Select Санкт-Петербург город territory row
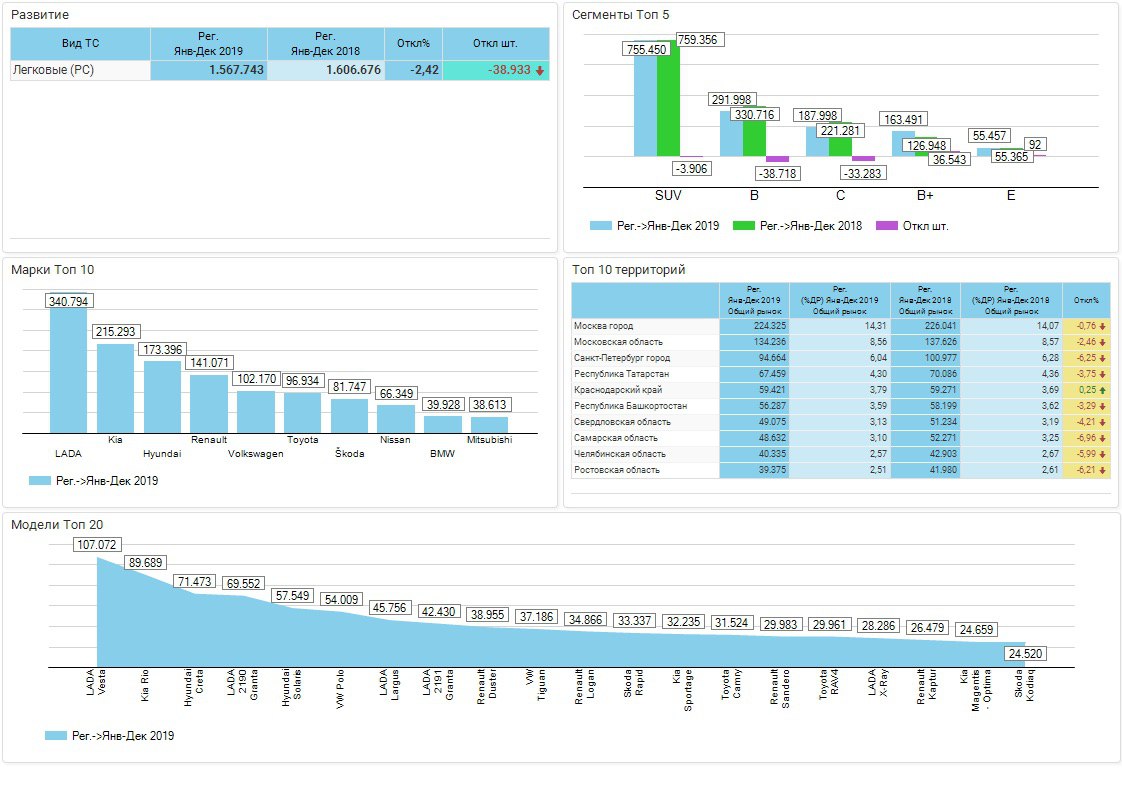Viewport: 1122px width, 793px height. click(x=841, y=358)
